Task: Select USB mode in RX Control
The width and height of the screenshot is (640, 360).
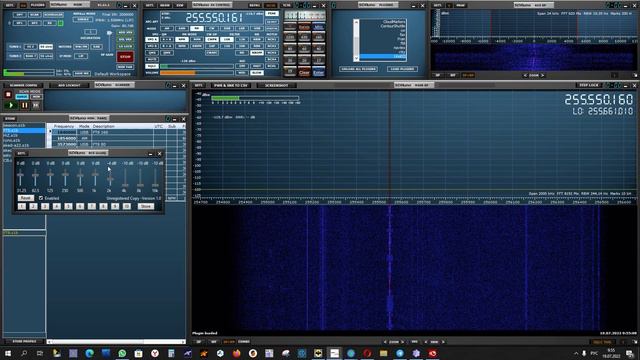Action: (x=257, y=29)
